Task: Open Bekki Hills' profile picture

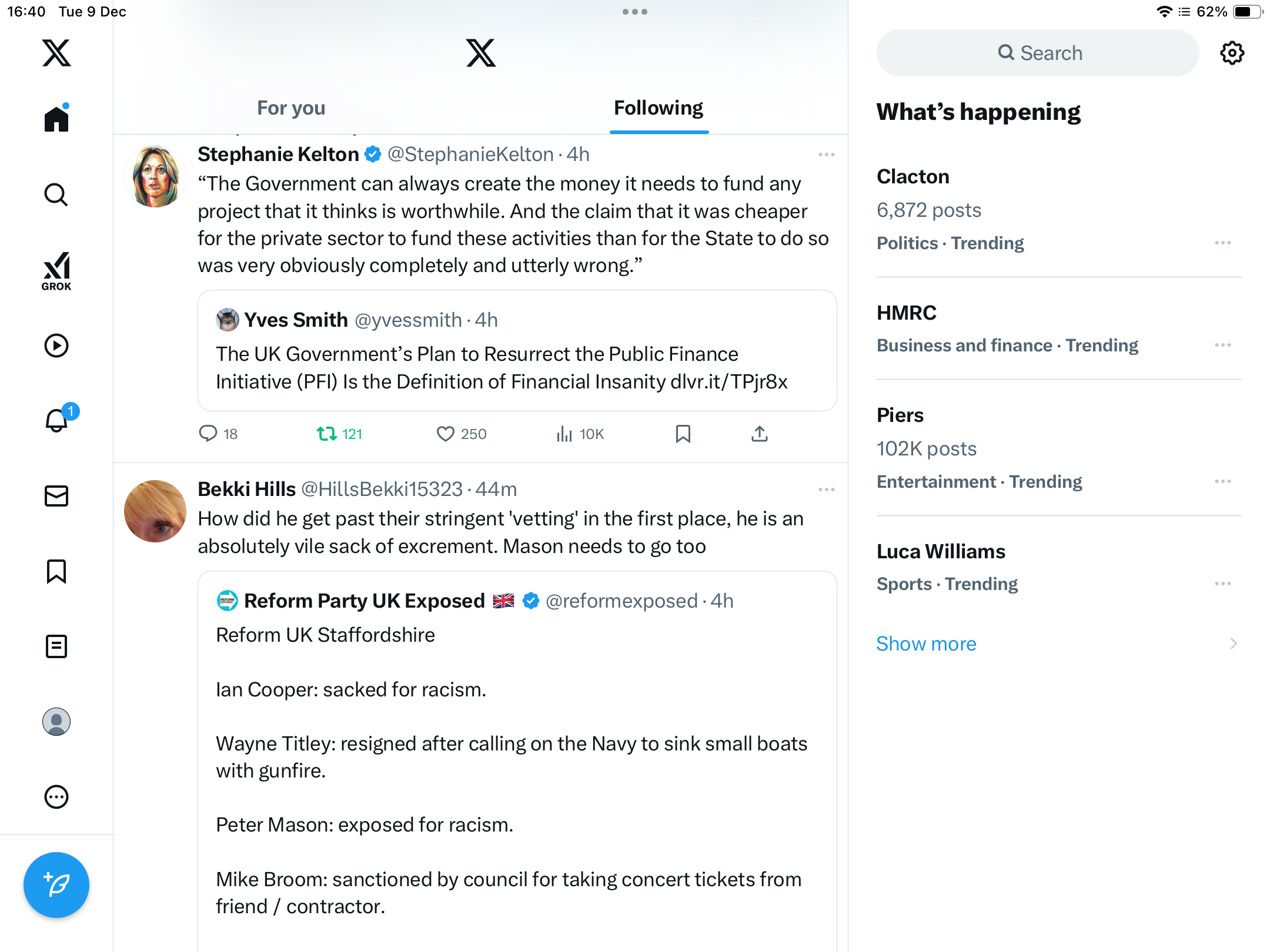Action: click(x=155, y=511)
